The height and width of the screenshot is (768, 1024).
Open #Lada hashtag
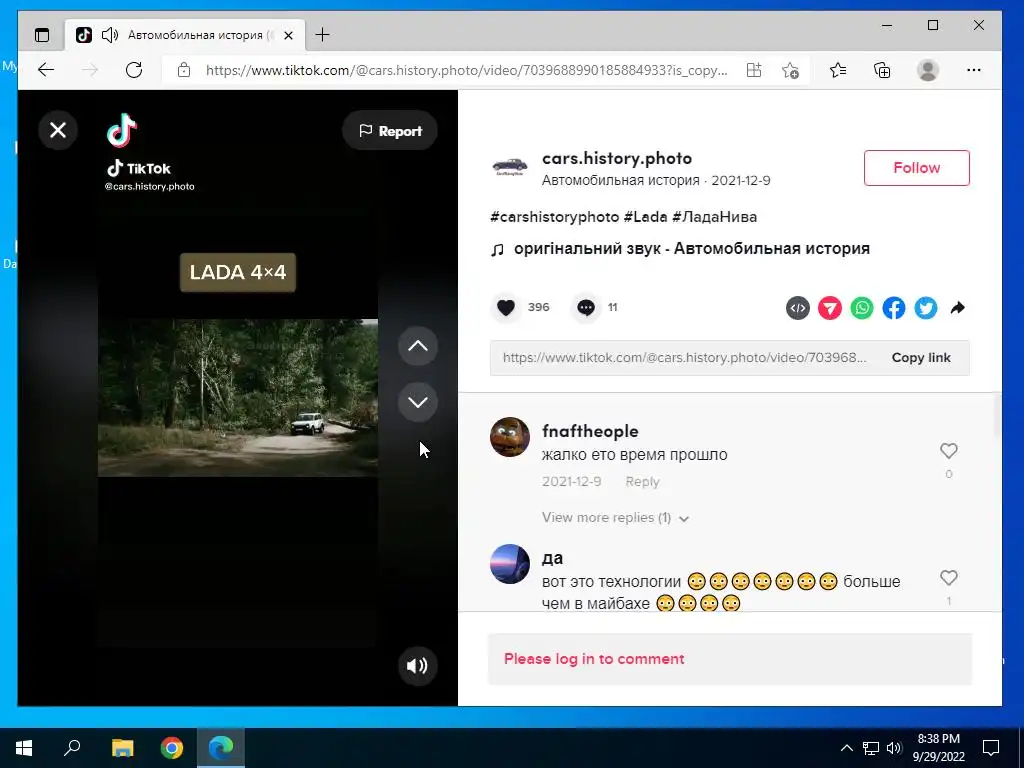click(645, 217)
